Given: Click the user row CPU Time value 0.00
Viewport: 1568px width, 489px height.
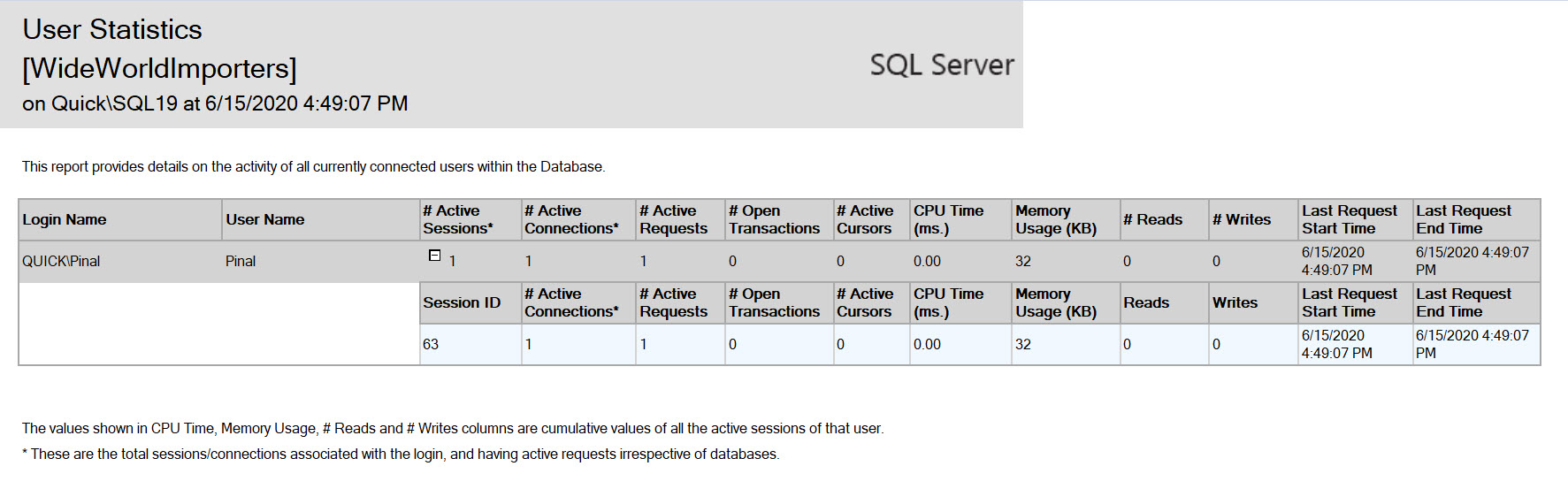Looking at the screenshot, I should (x=927, y=262).
